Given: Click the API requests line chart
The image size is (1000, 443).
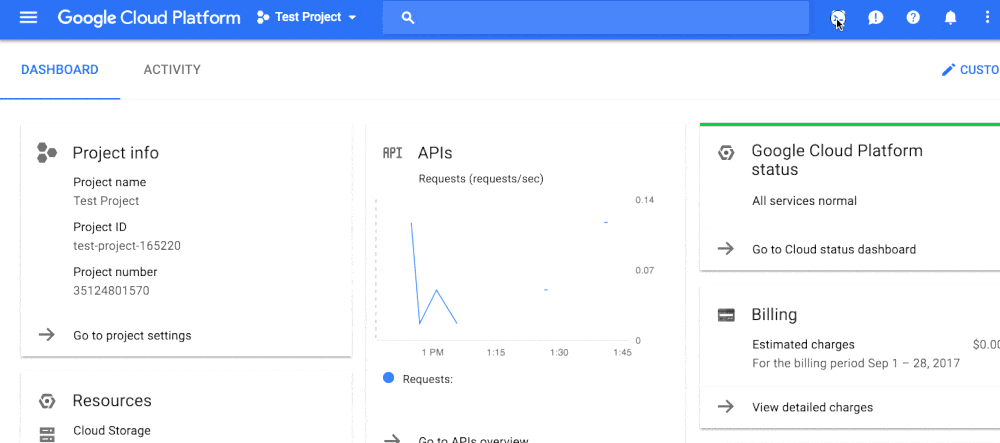Looking at the screenshot, I should click(x=502, y=270).
